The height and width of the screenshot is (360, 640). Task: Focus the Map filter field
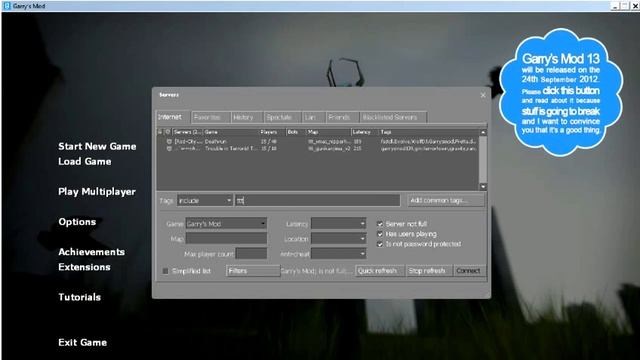tap(226, 239)
